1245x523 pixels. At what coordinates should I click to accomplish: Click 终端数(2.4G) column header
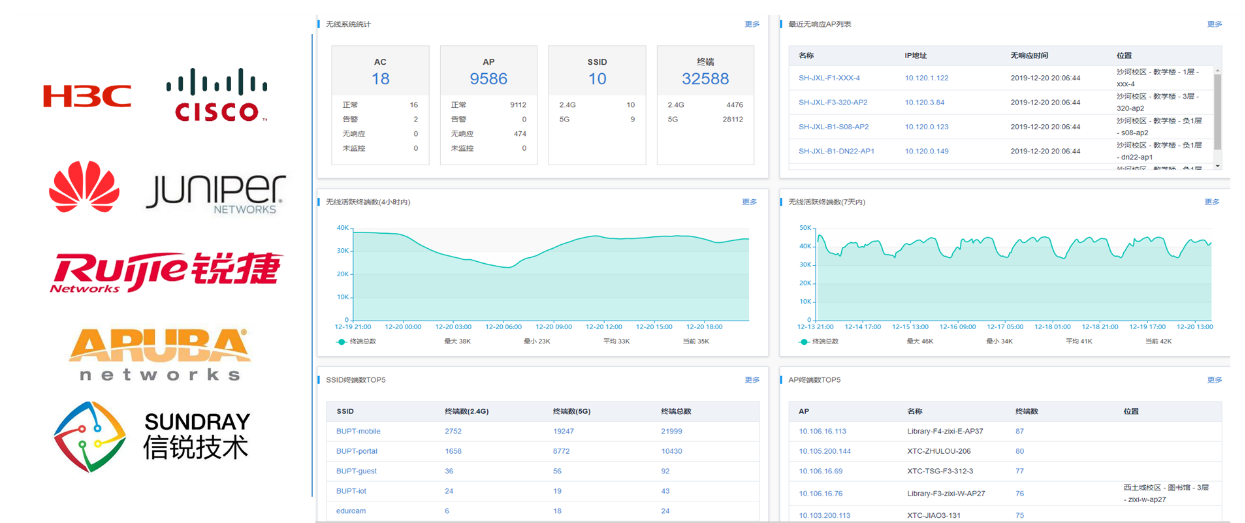(x=465, y=411)
